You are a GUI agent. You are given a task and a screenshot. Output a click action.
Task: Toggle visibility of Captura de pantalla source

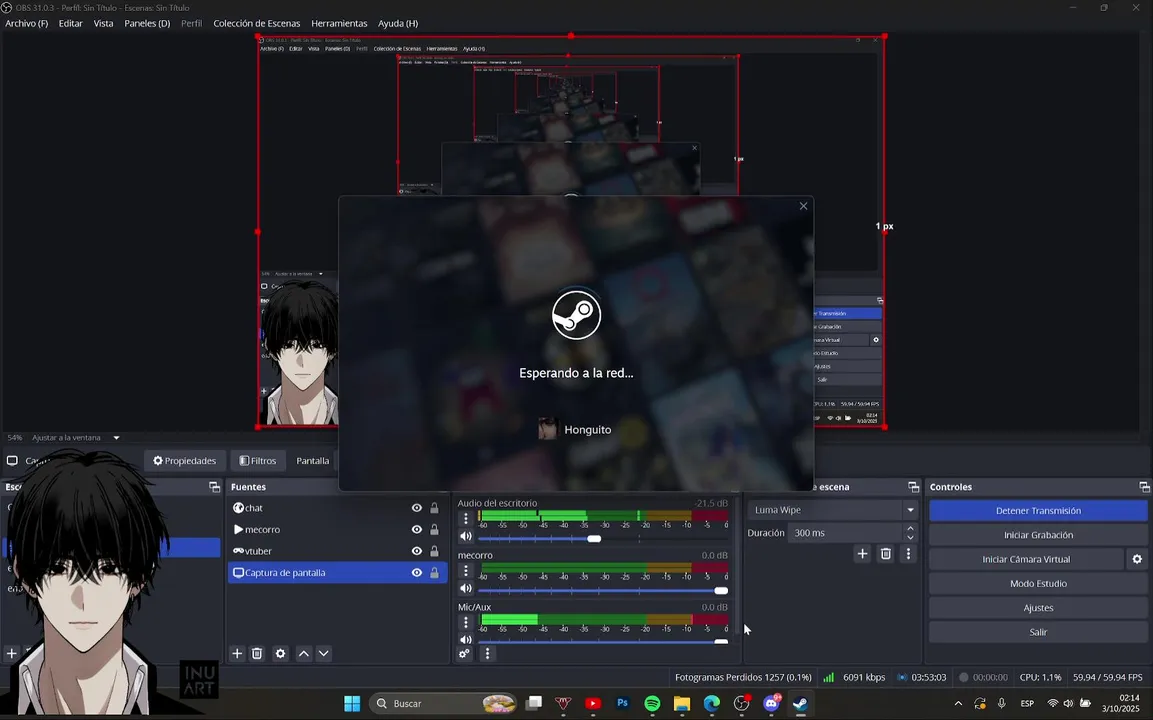416,573
